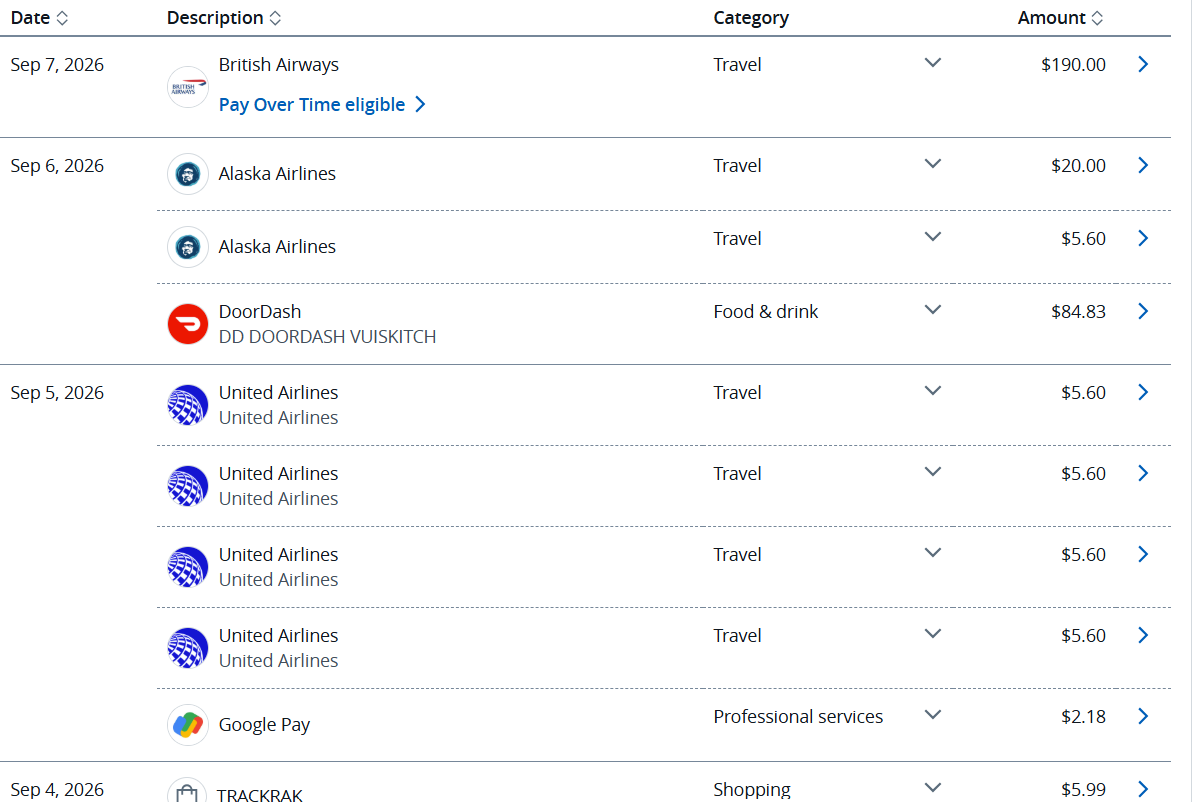The height and width of the screenshot is (802, 1192).
Task: Expand category dropdown on Alaska Airlines $20.00 row
Action: coord(933,164)
